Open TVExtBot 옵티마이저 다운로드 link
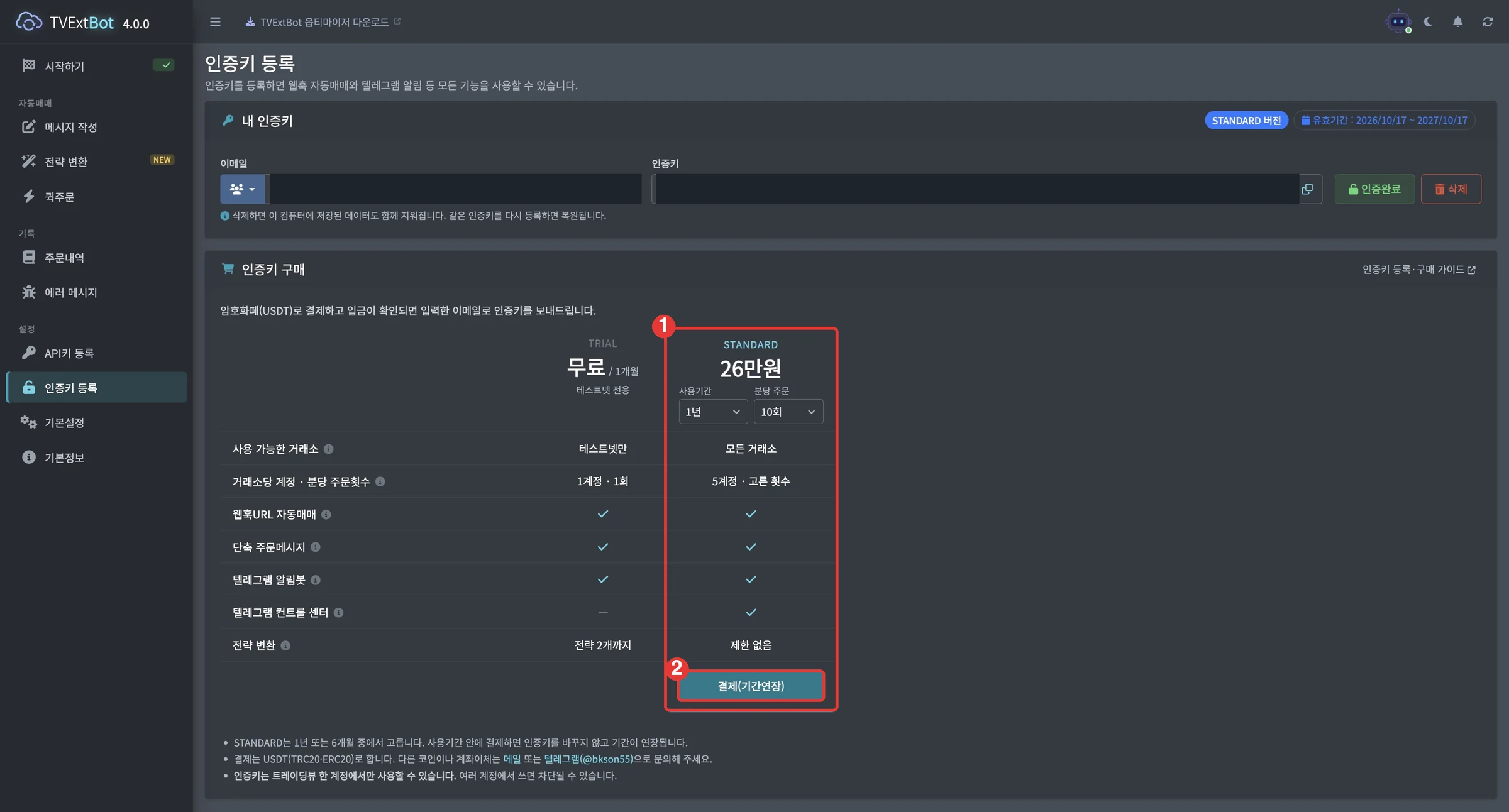The width and height of the screenshot is (1509, 812). [x=323, y=22]
